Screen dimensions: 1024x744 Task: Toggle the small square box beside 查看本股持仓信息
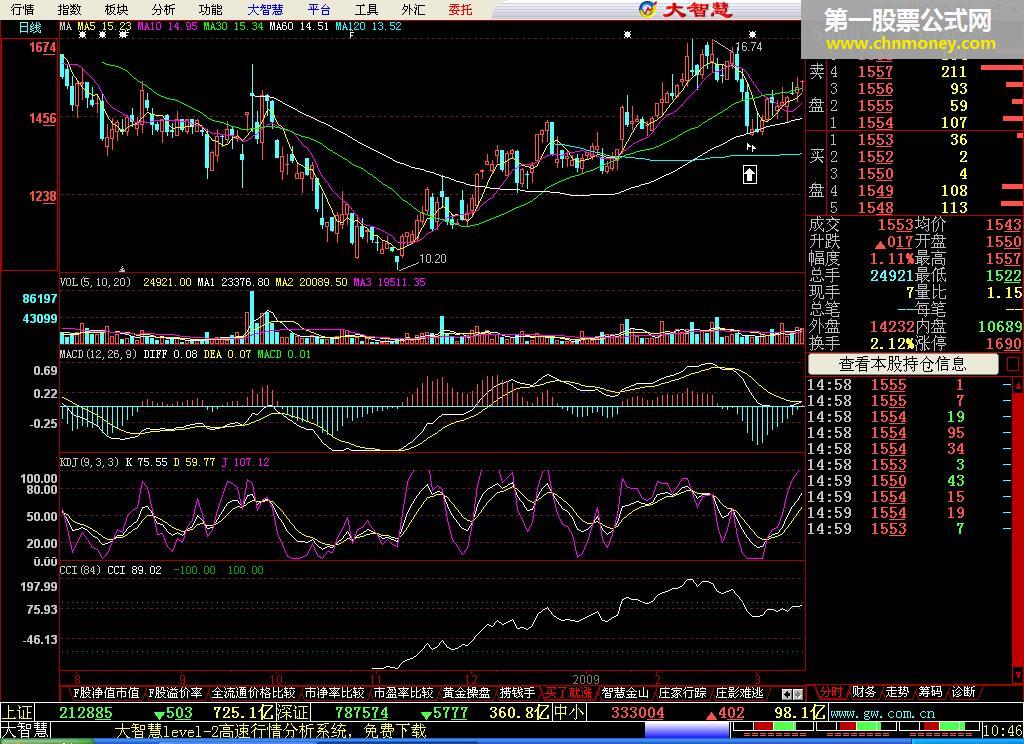pos(1013,364)
